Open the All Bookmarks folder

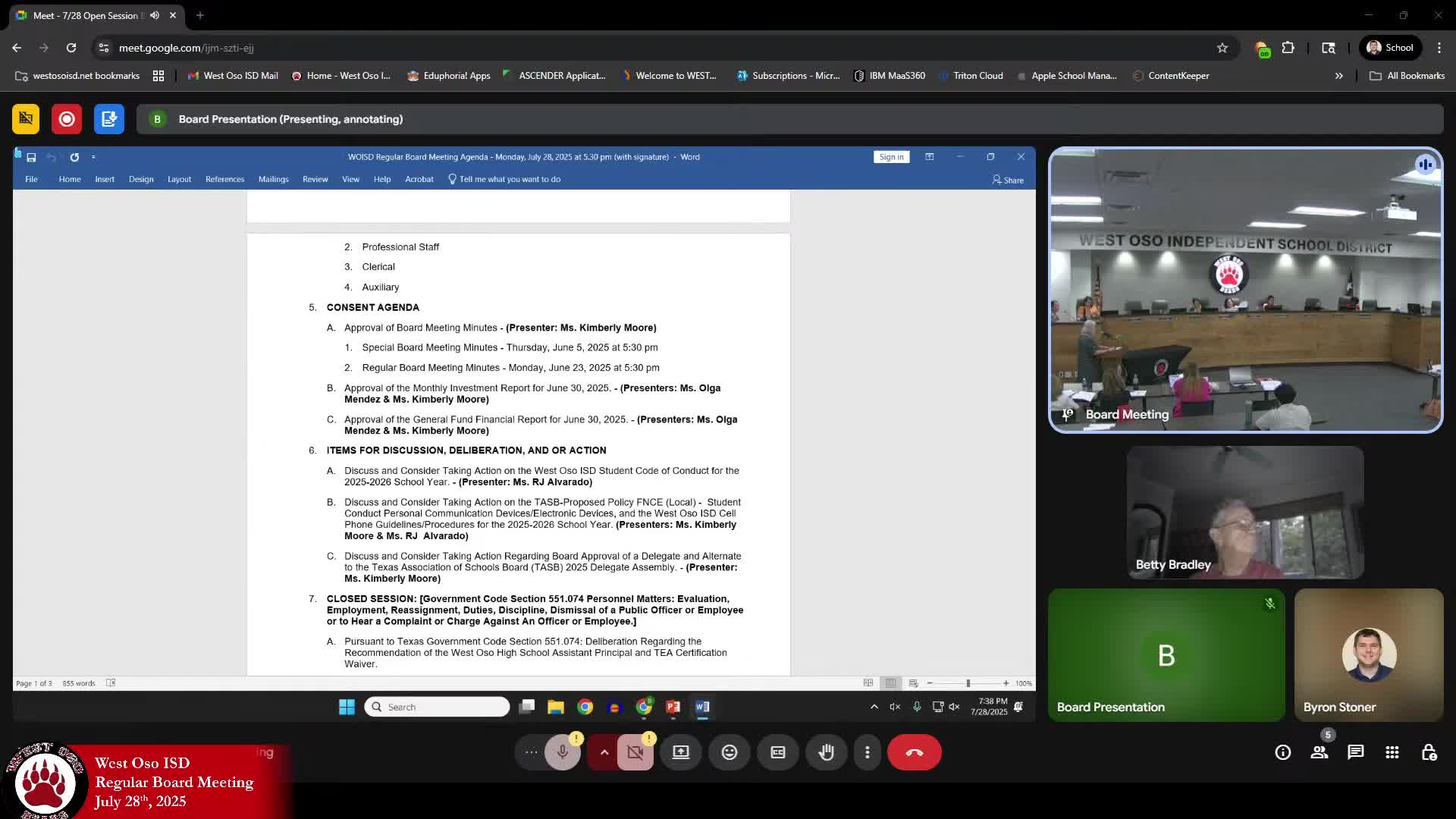[1407, 76]
